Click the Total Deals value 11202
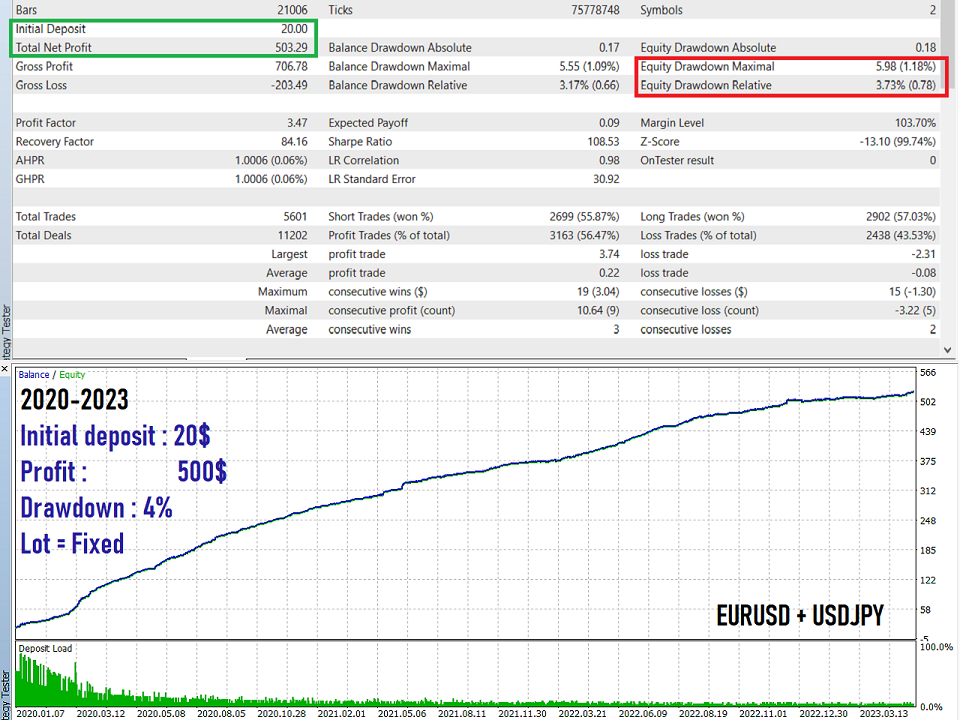Screen dimensions: 960x720 pos(293,236)
